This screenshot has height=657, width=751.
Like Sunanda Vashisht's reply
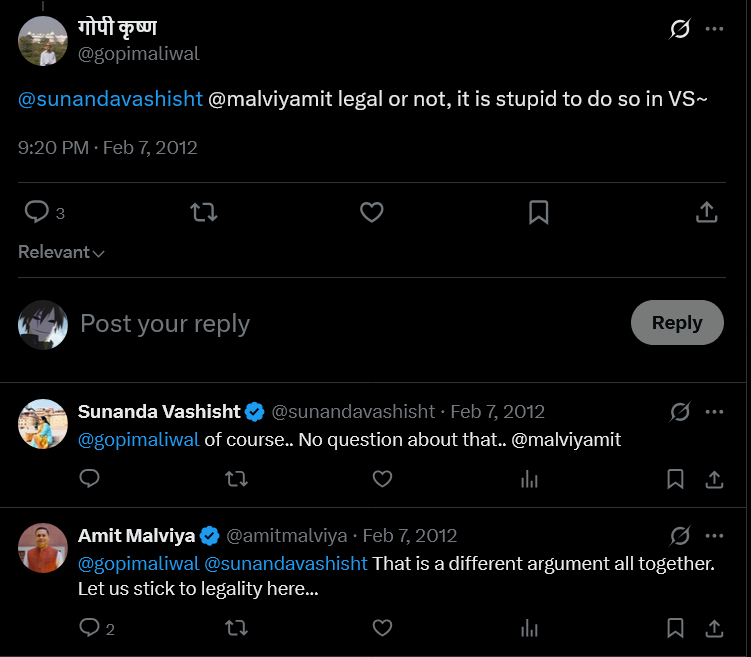(382, 479)
